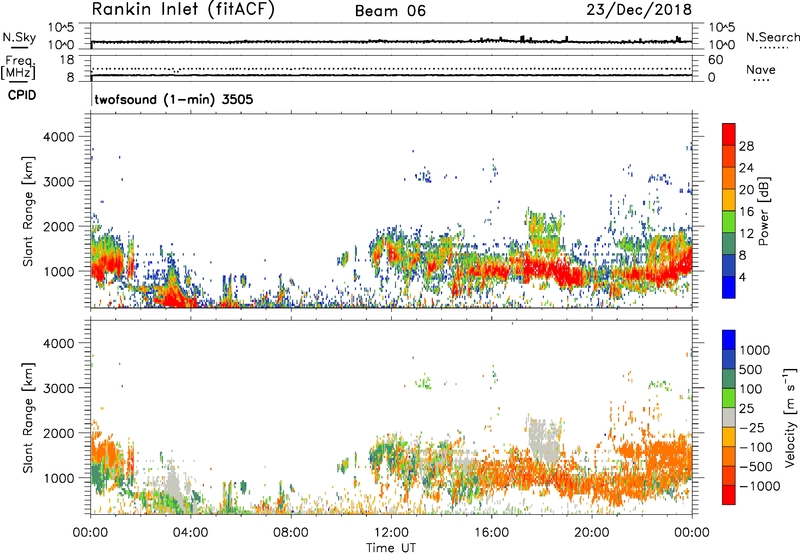Click the 'Freq. [MHz]' label
800x554 pixels.
coord(18,68)
